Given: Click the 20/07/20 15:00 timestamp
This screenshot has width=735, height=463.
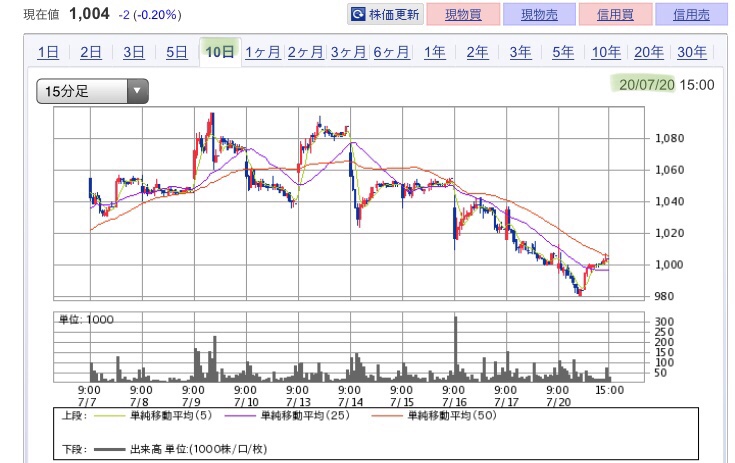Looking at the screenshot, I should point(667,85).
